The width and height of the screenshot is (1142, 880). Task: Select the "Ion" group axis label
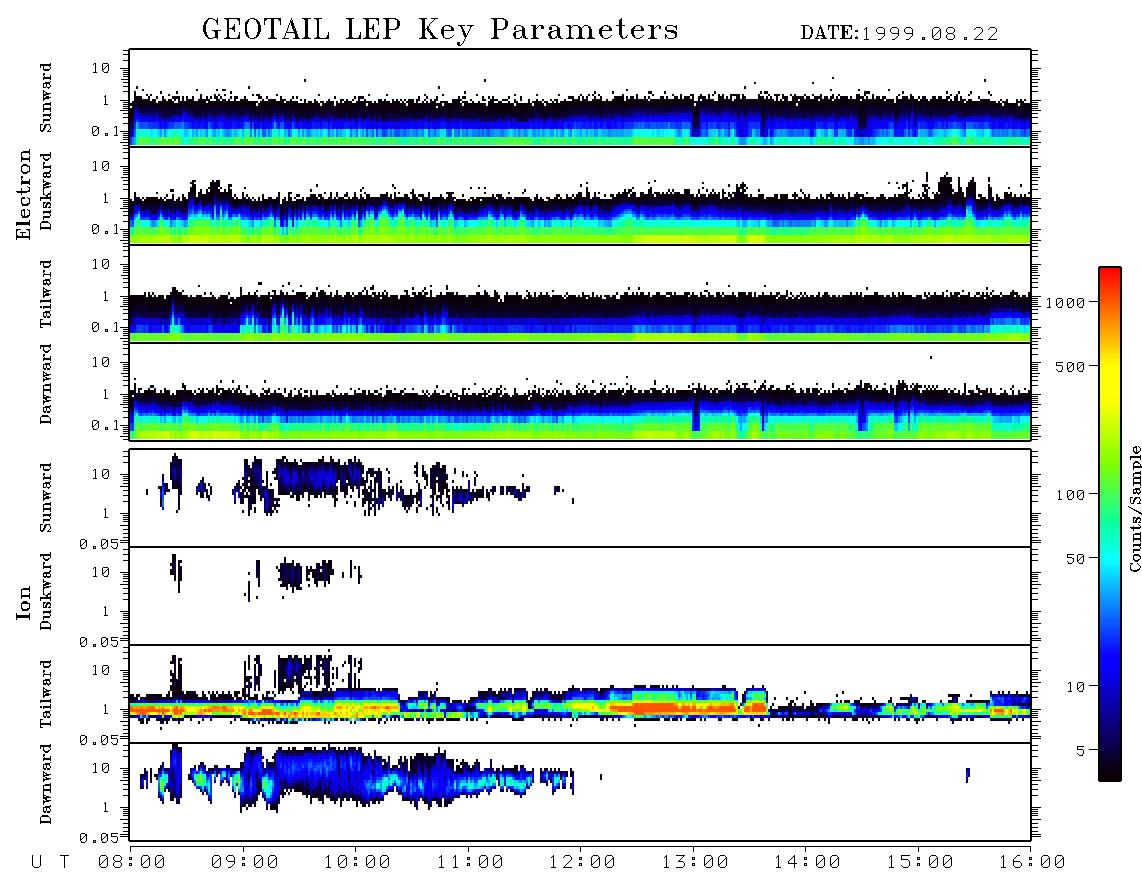23,602
